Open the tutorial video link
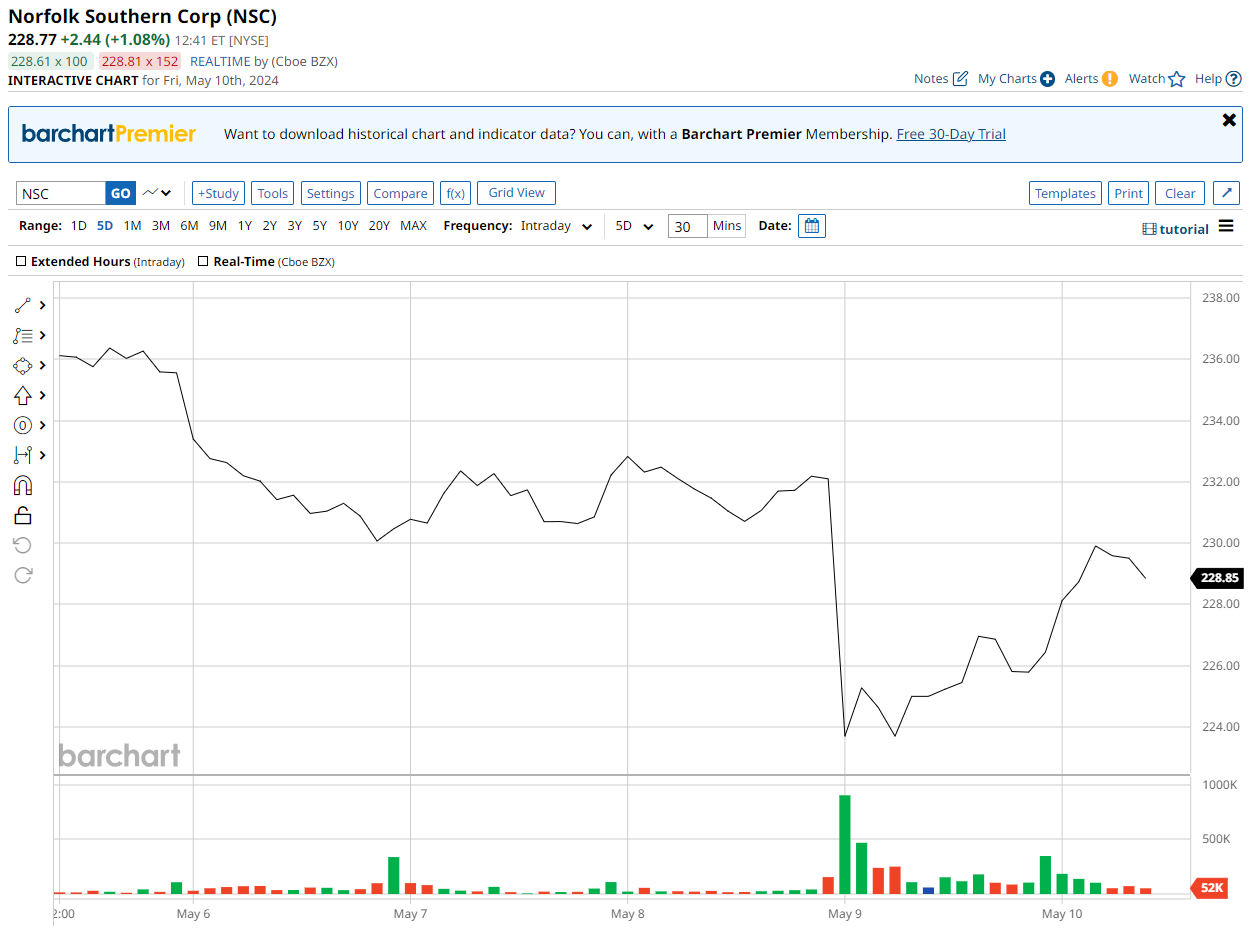The height and width of the screenshot is (941, 1256). (x=1176, y=229)
